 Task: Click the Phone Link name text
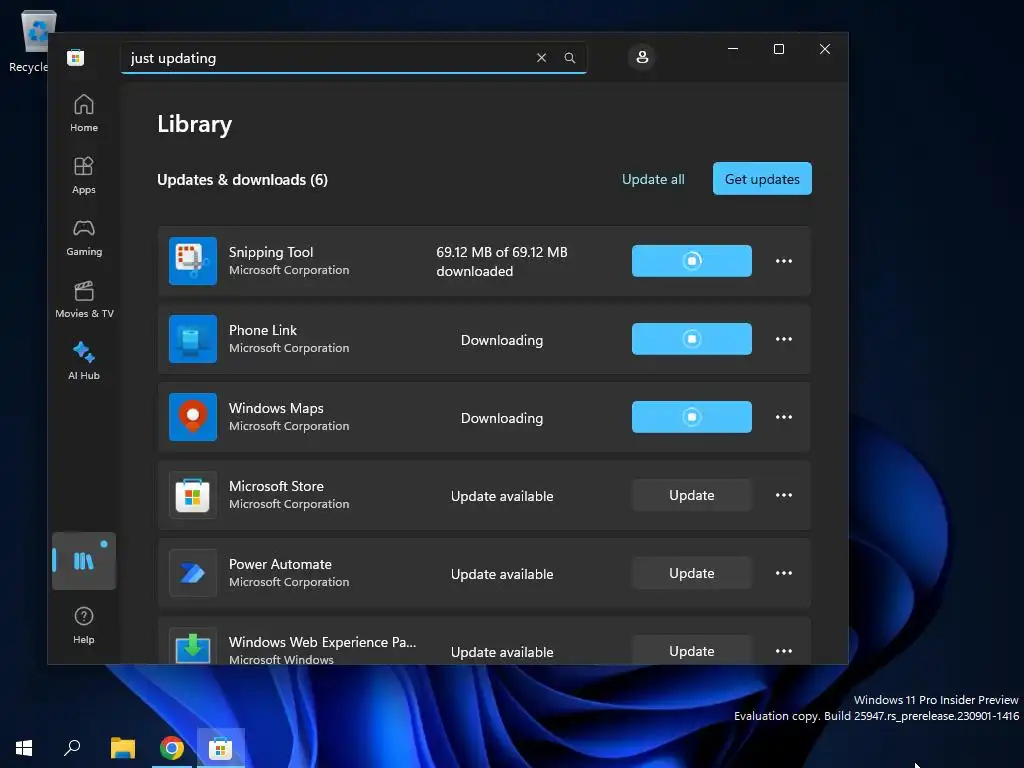click(x=263, y=330)
